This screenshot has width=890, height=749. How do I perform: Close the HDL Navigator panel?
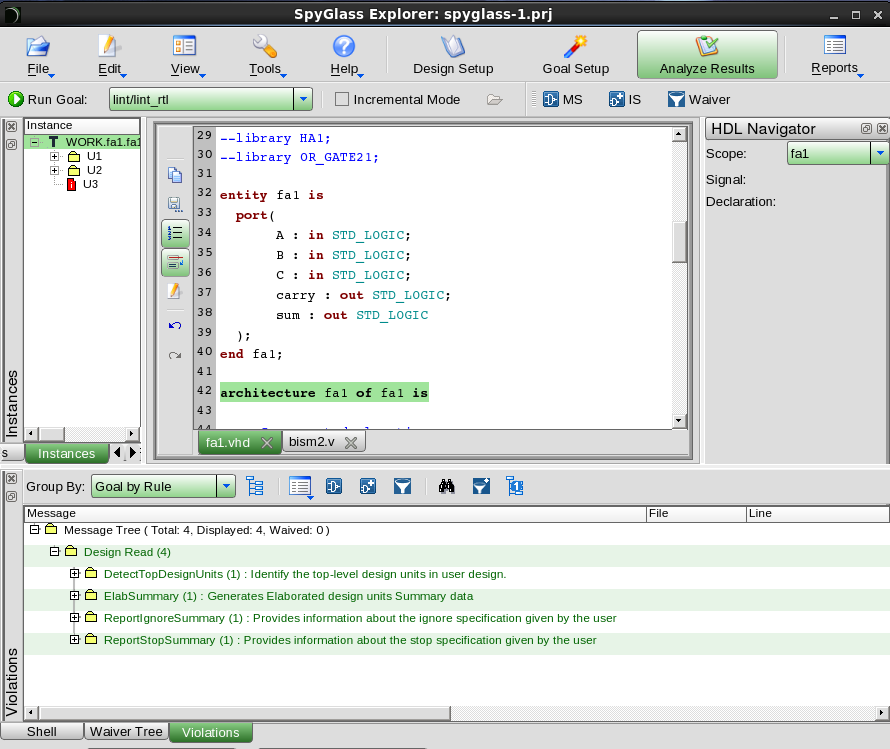(882, 129)
